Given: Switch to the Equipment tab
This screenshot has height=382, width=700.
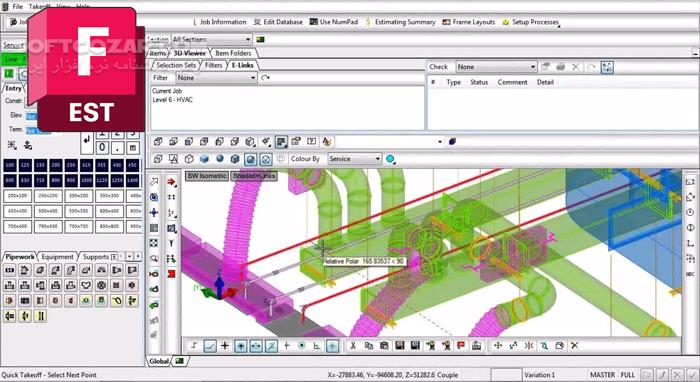Looking at the screenshot, I should pyautogui.click(x=57, y=257).
